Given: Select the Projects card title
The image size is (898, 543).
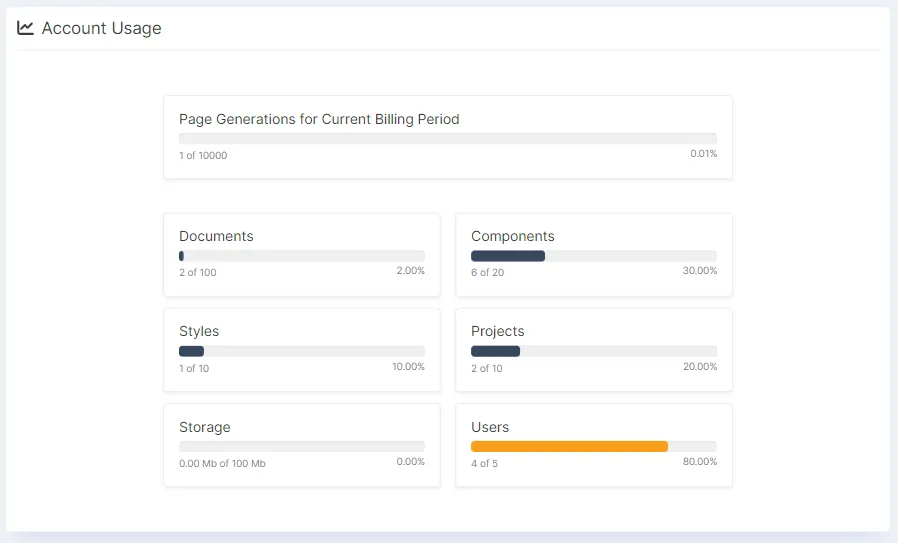Looking at the screenshot, I should 498,331.
